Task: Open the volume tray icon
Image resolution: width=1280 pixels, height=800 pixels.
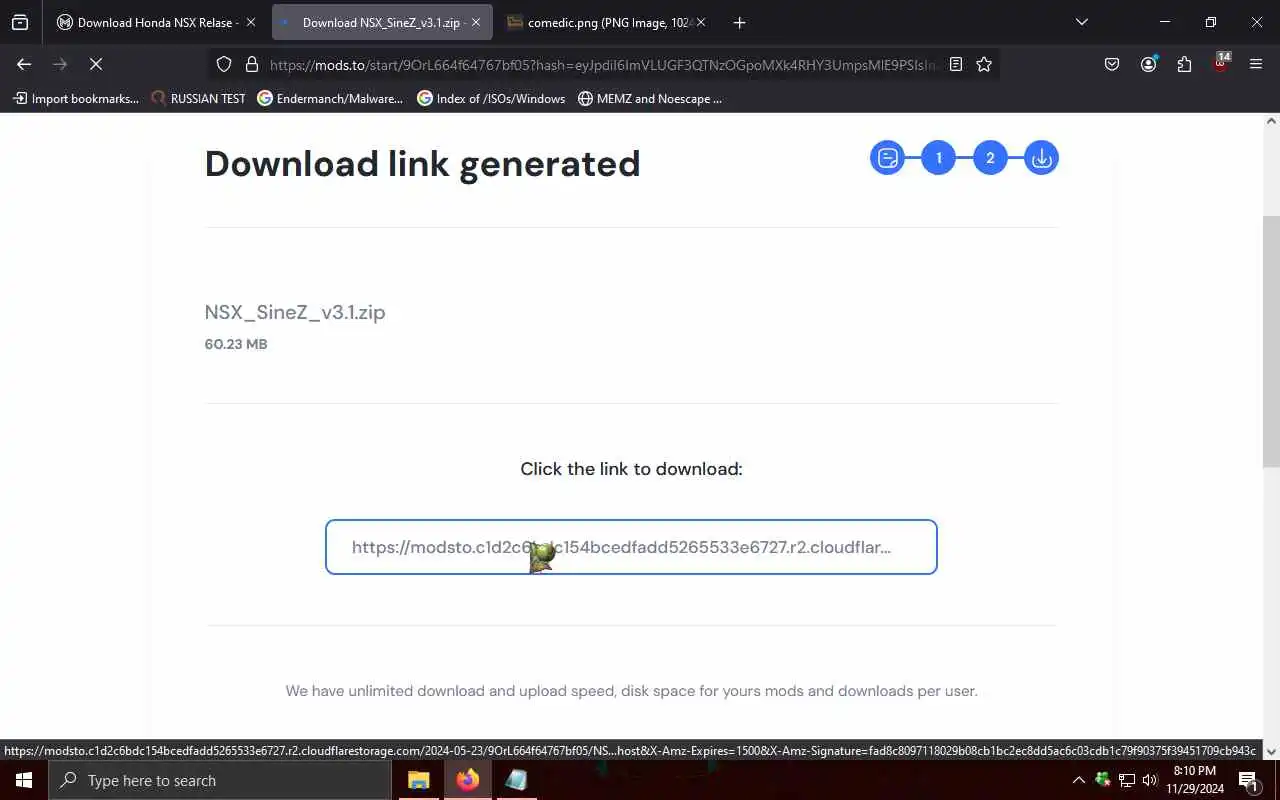Action: coord(1150,780)
